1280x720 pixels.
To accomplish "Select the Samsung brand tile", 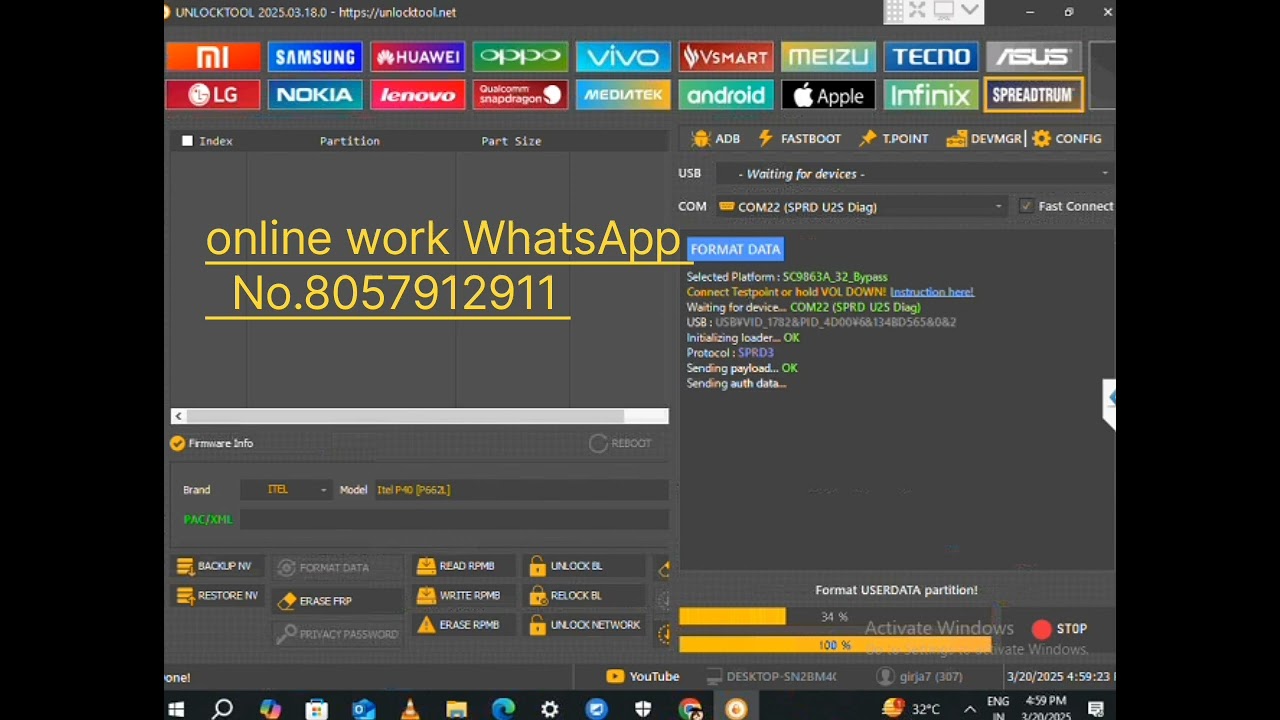I will tap(315, 57).
